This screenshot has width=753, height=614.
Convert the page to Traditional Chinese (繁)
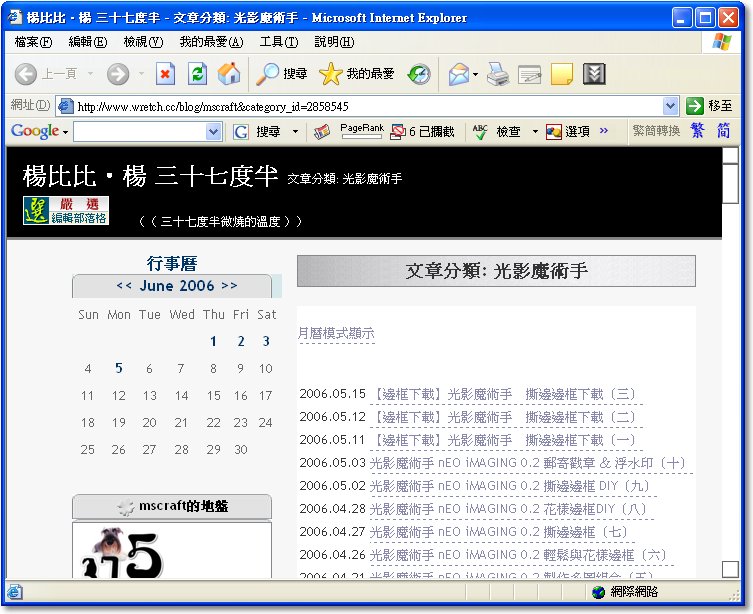(697, 131)
